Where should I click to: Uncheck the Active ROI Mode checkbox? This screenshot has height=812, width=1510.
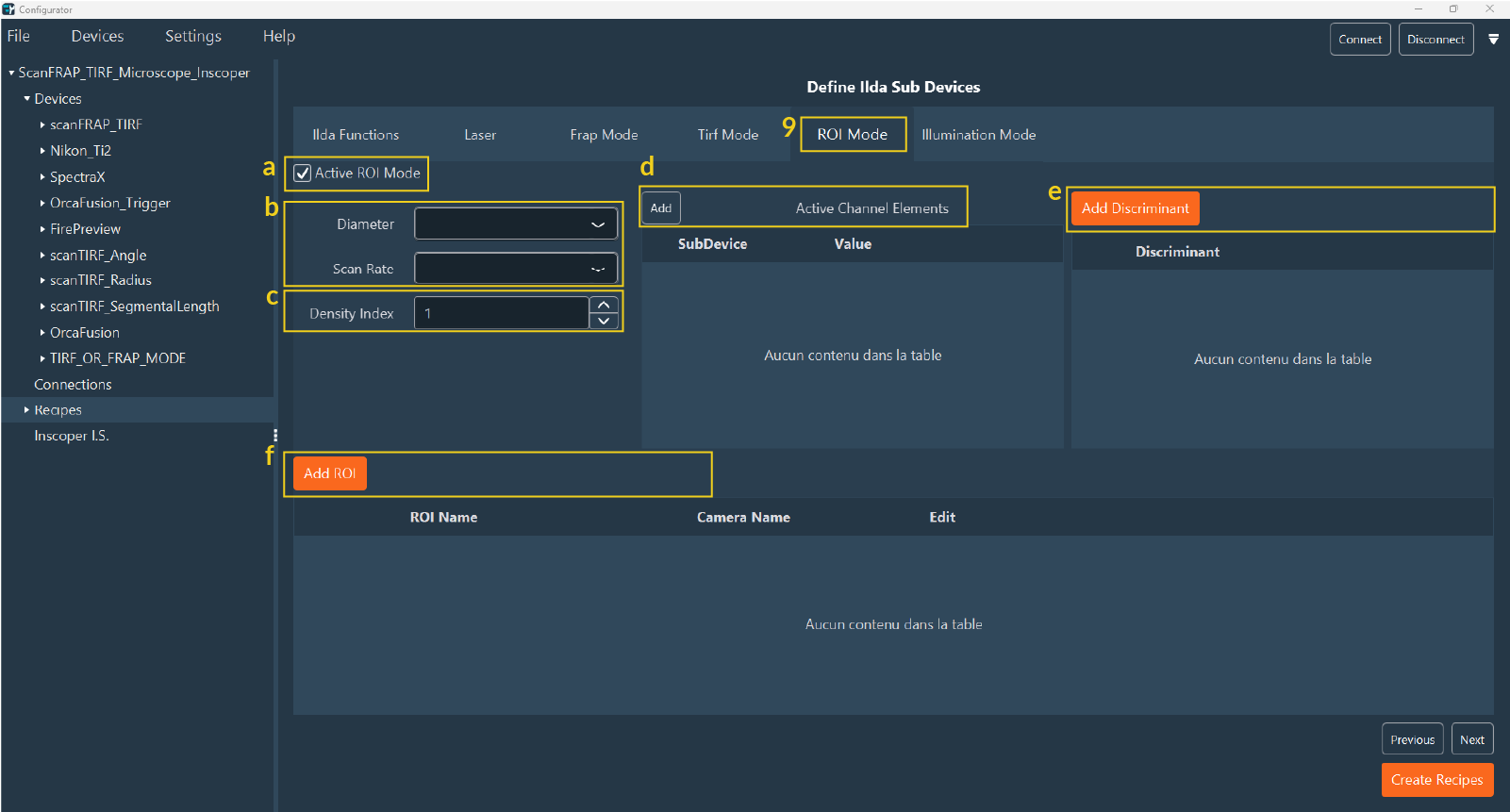pyautogui.click(x=303, y=174)
